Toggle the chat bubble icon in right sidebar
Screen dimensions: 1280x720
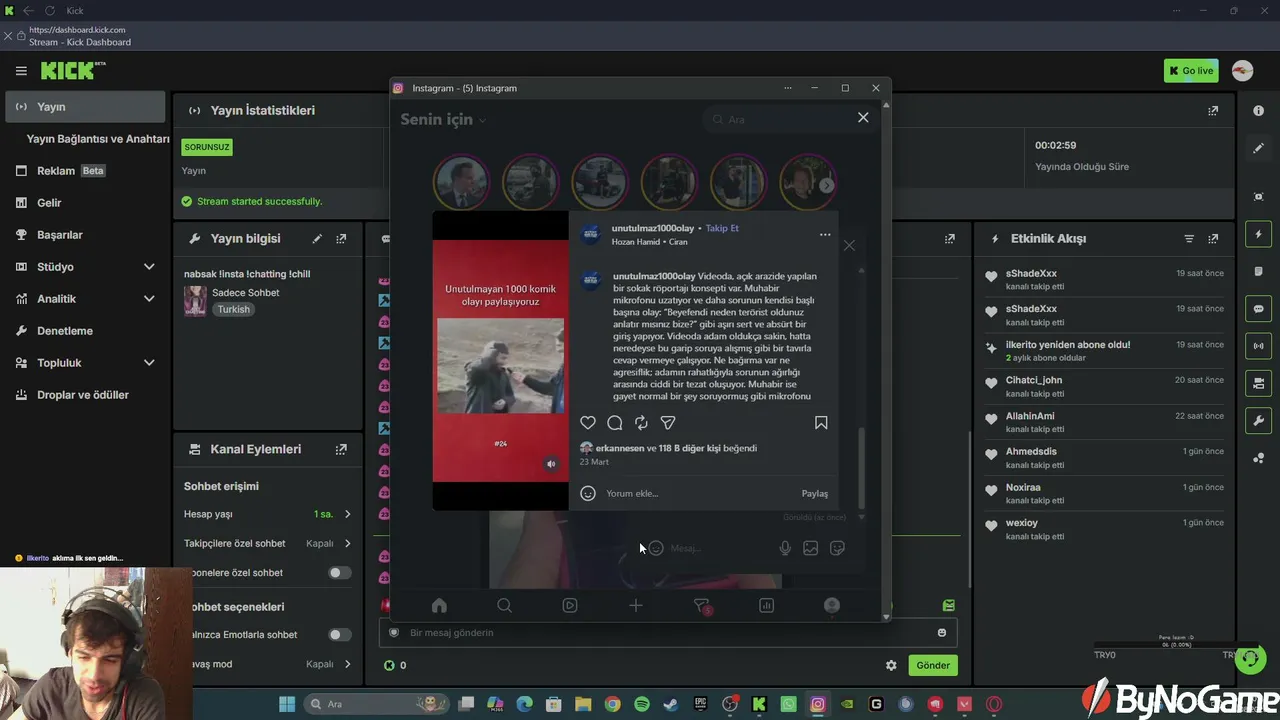click(x=1259, y=309)
